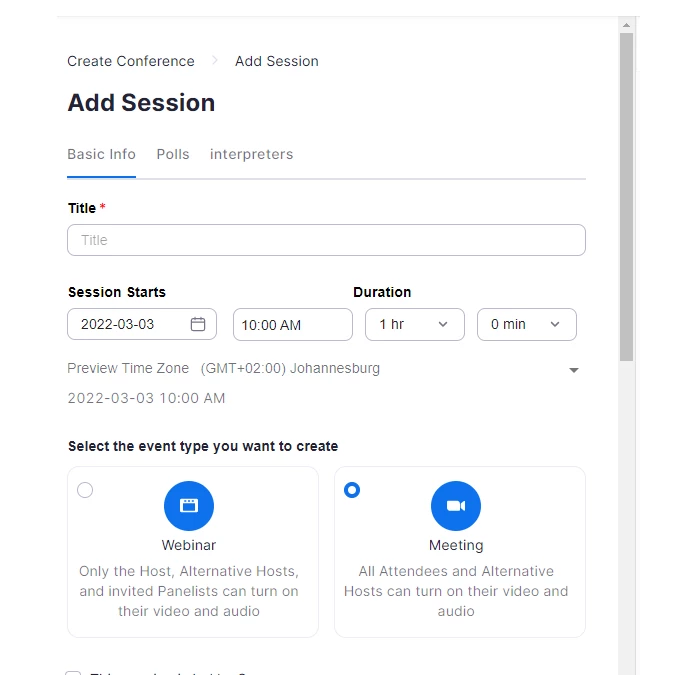Image resolution: width=696 pixels, height=675 pixels.
Task: Click the breadcrumb chevron separator
Action: point(215,60)
